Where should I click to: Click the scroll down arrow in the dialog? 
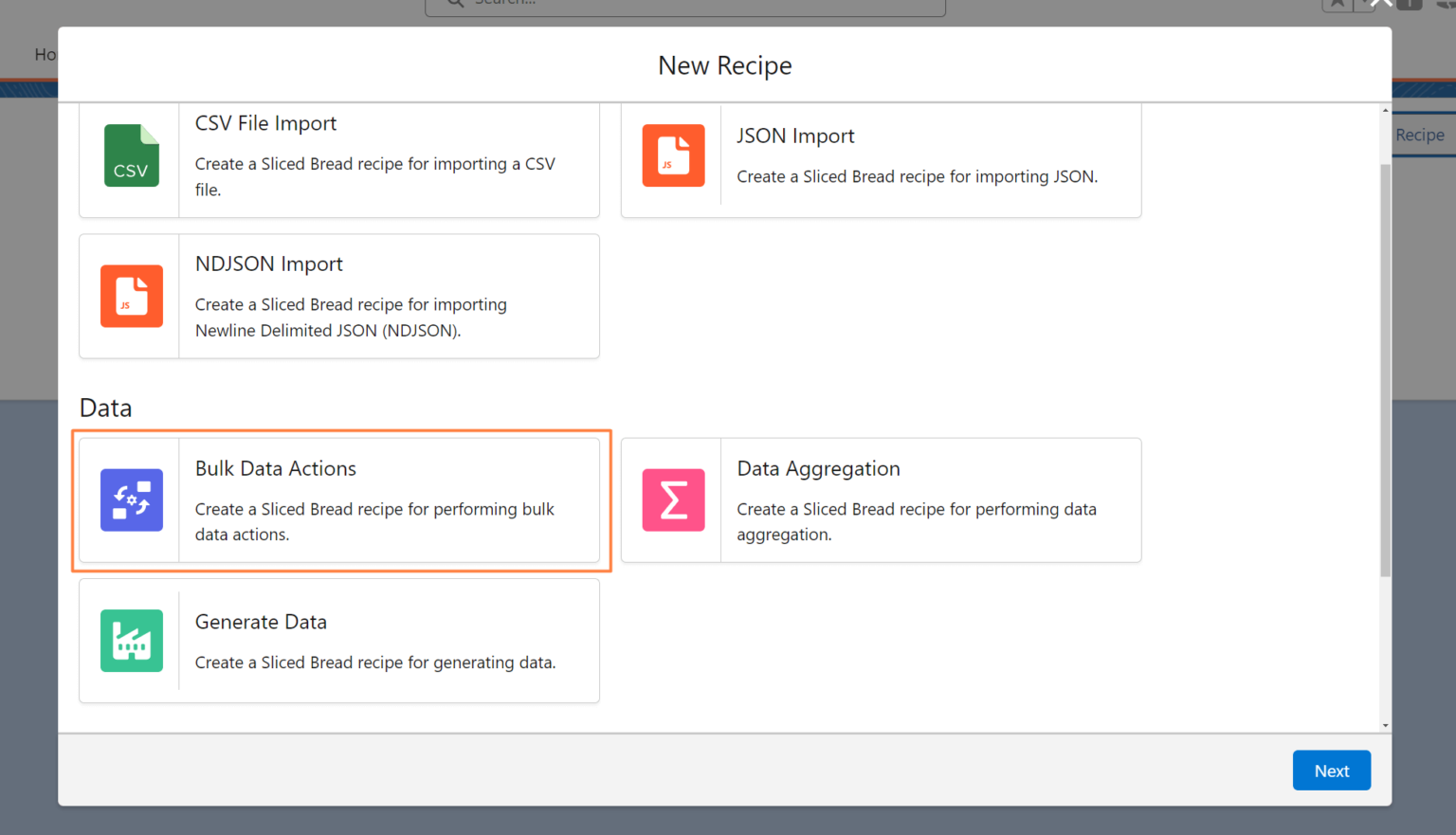1385,725
